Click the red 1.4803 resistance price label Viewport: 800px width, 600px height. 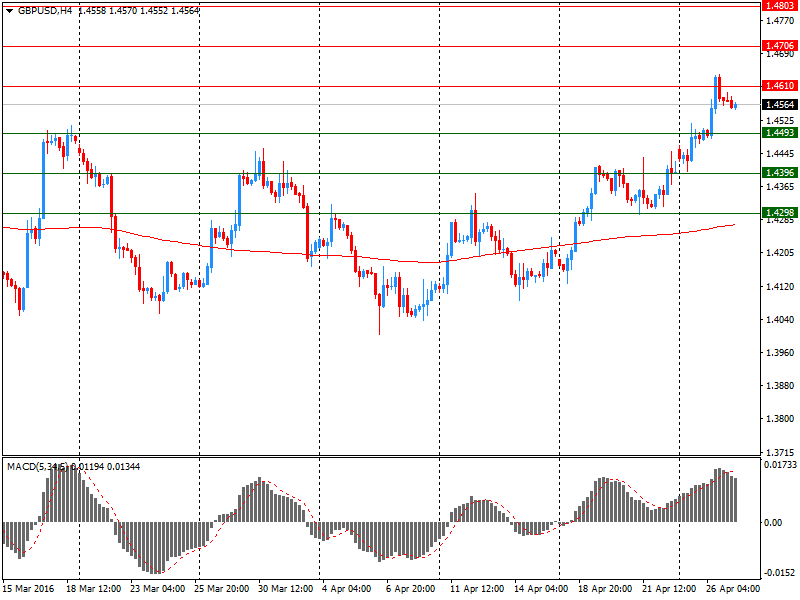[x=780, y=6]
